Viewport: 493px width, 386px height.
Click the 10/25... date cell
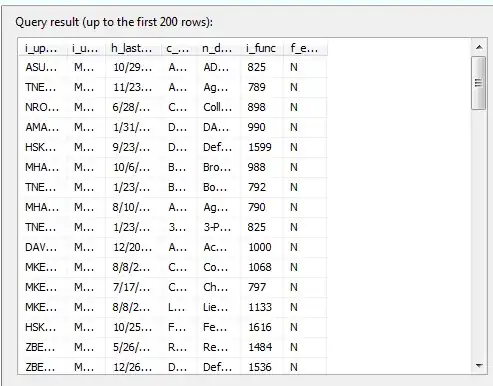coord(133,327)
